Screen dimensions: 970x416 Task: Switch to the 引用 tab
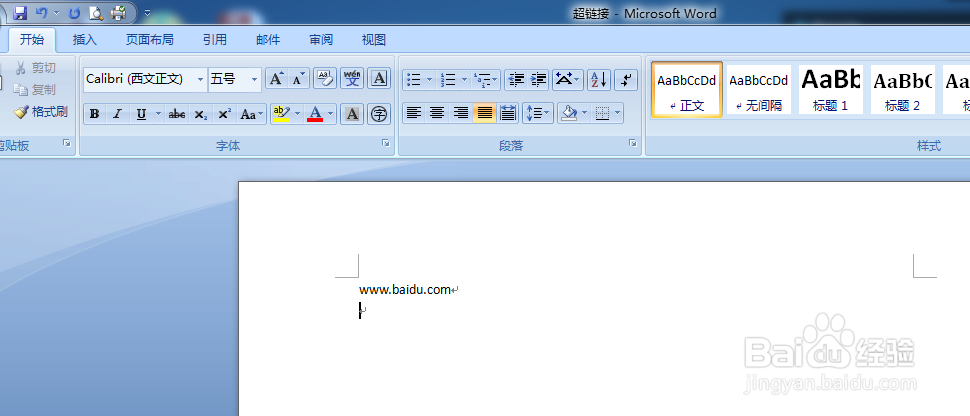(x=215, y=40)
